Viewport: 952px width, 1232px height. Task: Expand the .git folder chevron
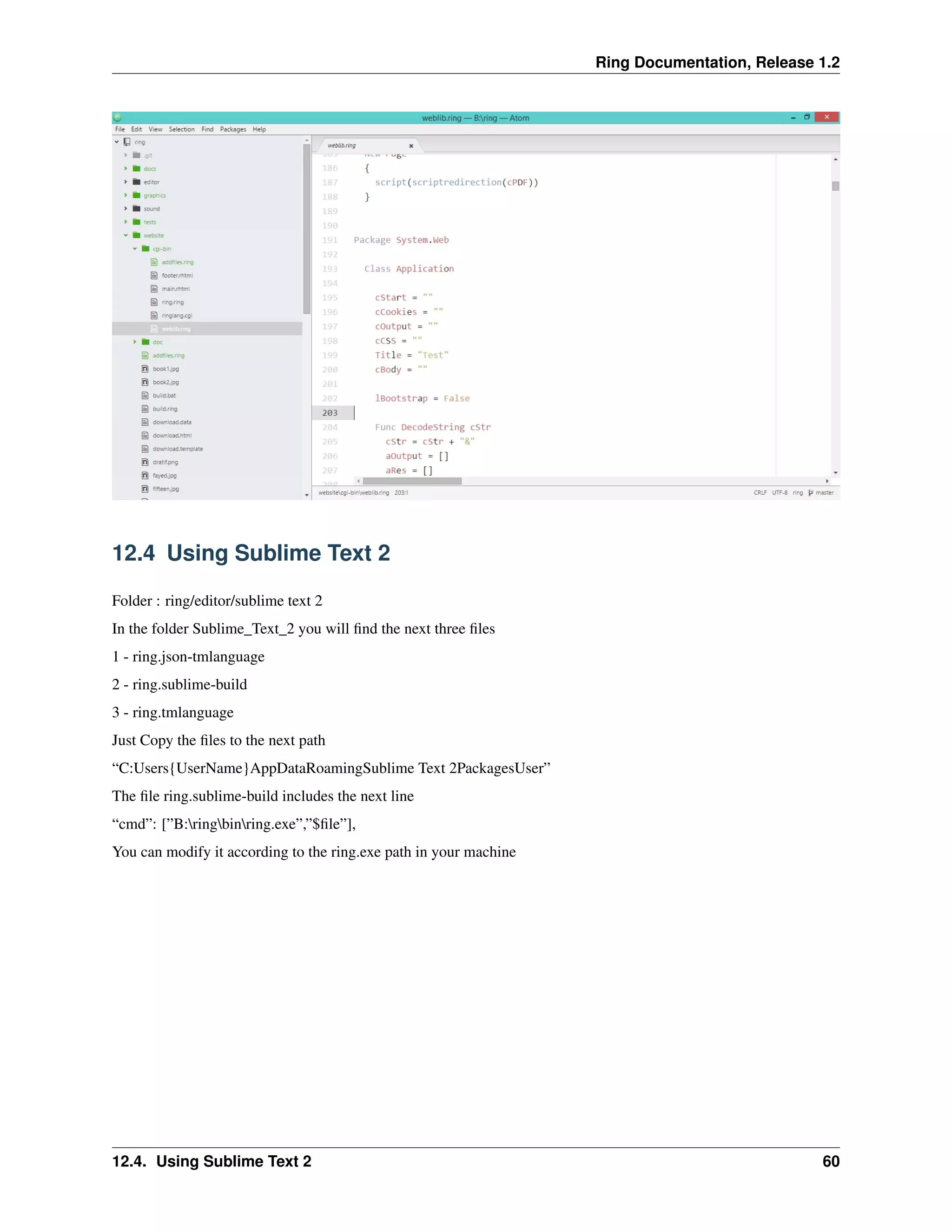pos(126,155)
